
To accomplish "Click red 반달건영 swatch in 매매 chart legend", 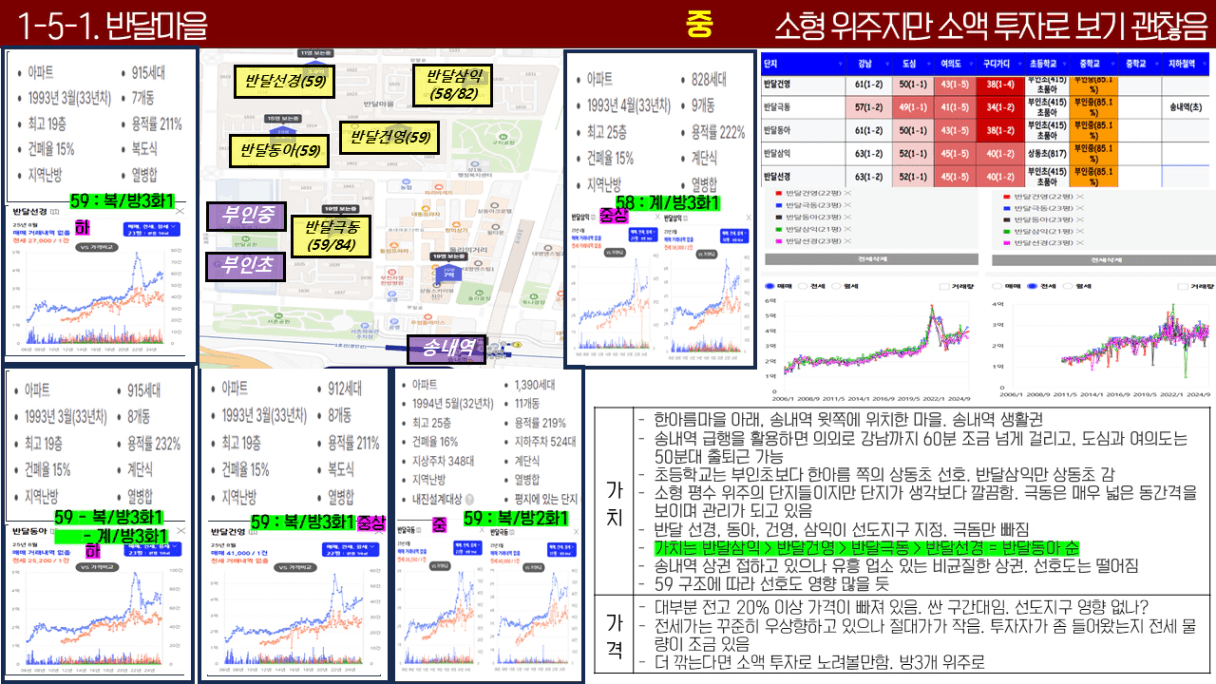I will coord(779,192).
